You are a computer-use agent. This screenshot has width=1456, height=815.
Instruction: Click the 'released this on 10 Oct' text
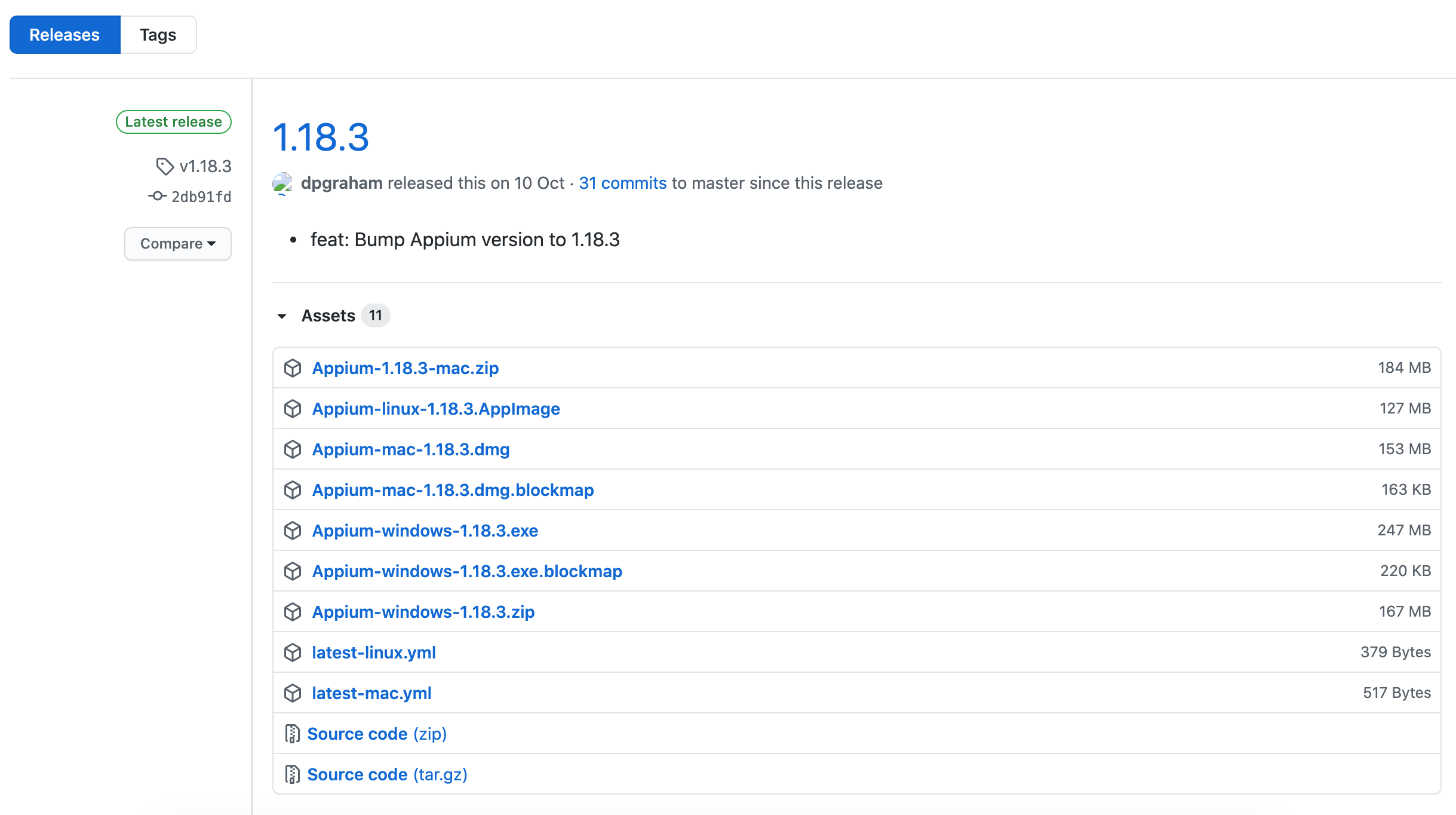click(476, 183)
